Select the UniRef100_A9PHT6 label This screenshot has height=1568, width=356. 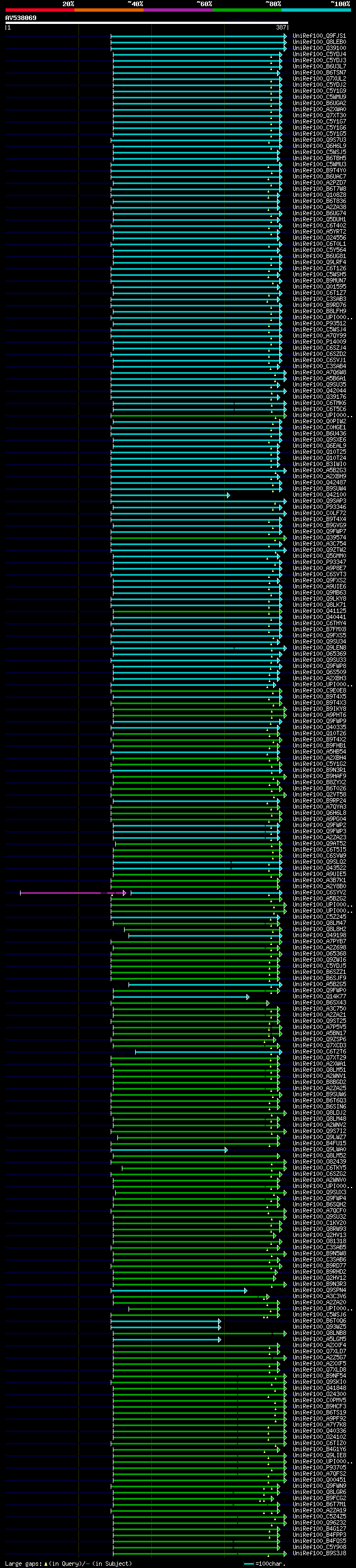pos(319,715)
